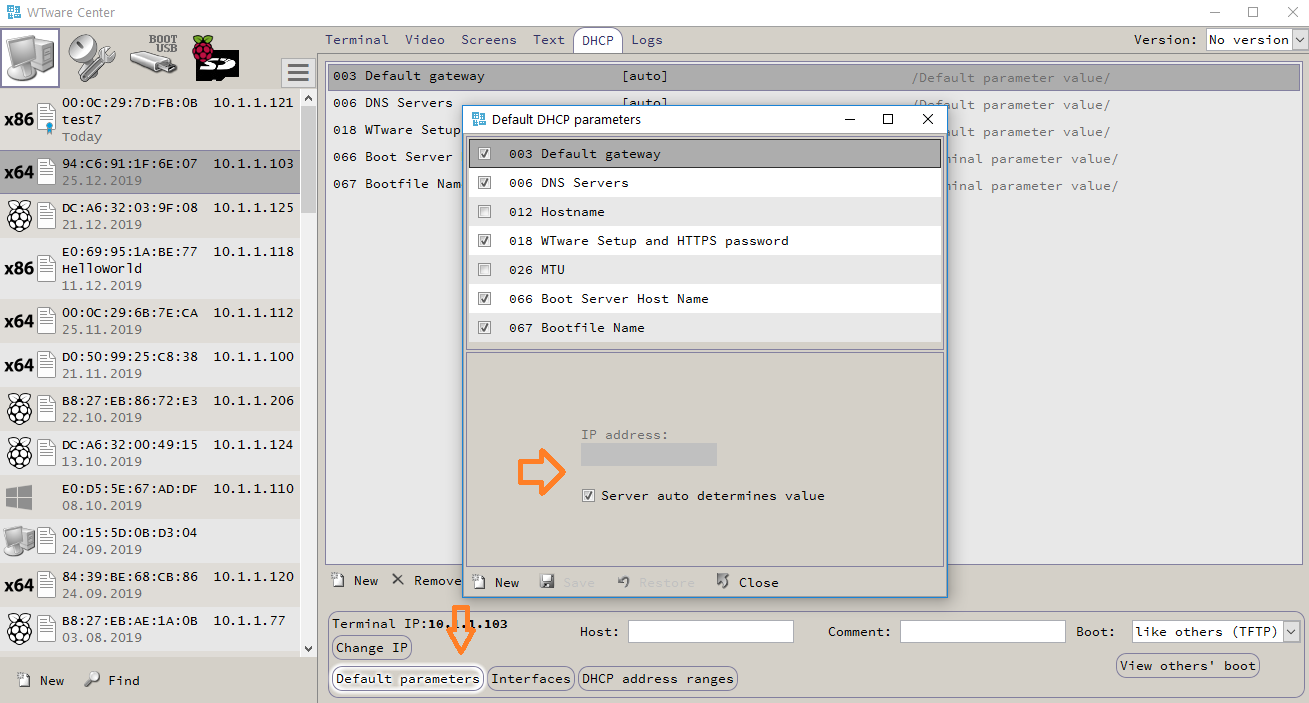Screen dimensions: 1309x703
Task: Expand the Boot mode dropdown
Action: pyautogui.click(x=1290, y=632)
